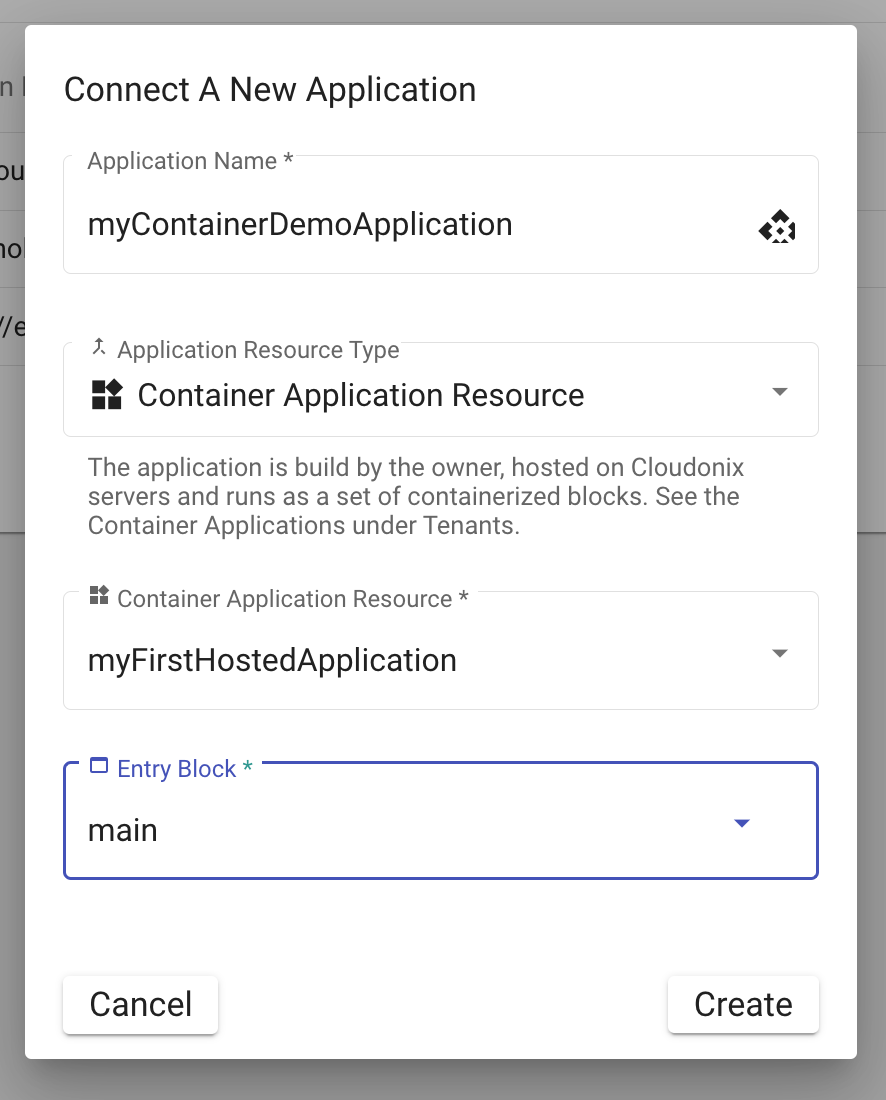The image size is (886, 1100).
Task: Click the Cloudonix logo icon in Application Name field
Action: click(777, 228)
